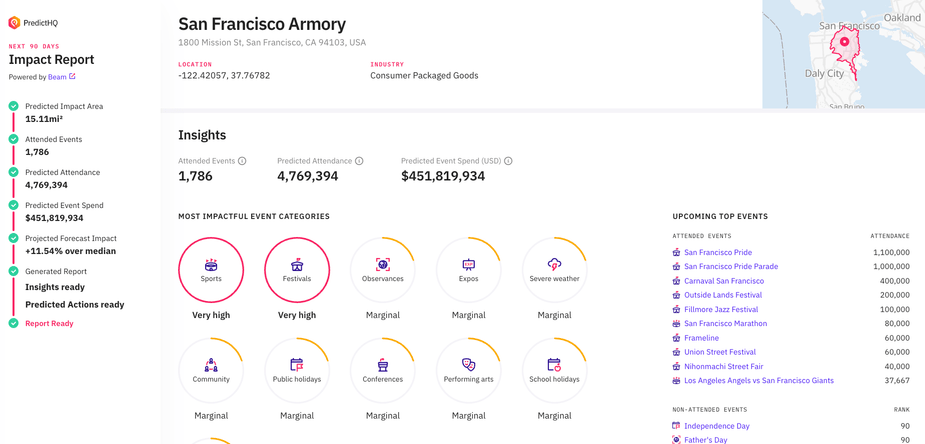Viewport: 925px width, 444px height.
Task: Click Predicted Actions ready text
Action: pos(75,305)
